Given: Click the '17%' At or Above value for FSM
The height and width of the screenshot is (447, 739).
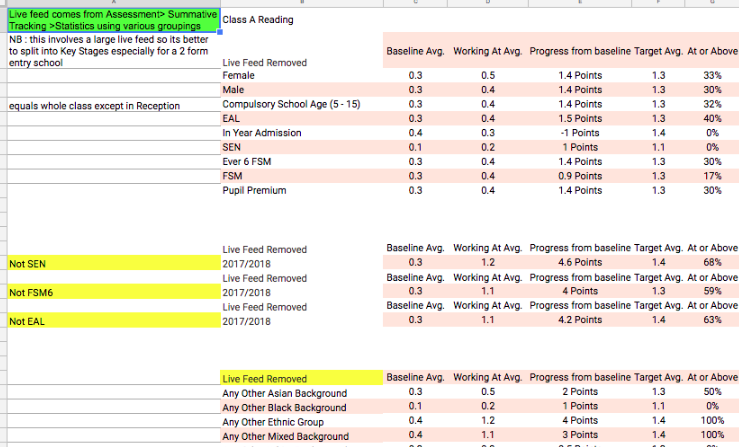Looking at the screenshot, I should pos(712,175).
